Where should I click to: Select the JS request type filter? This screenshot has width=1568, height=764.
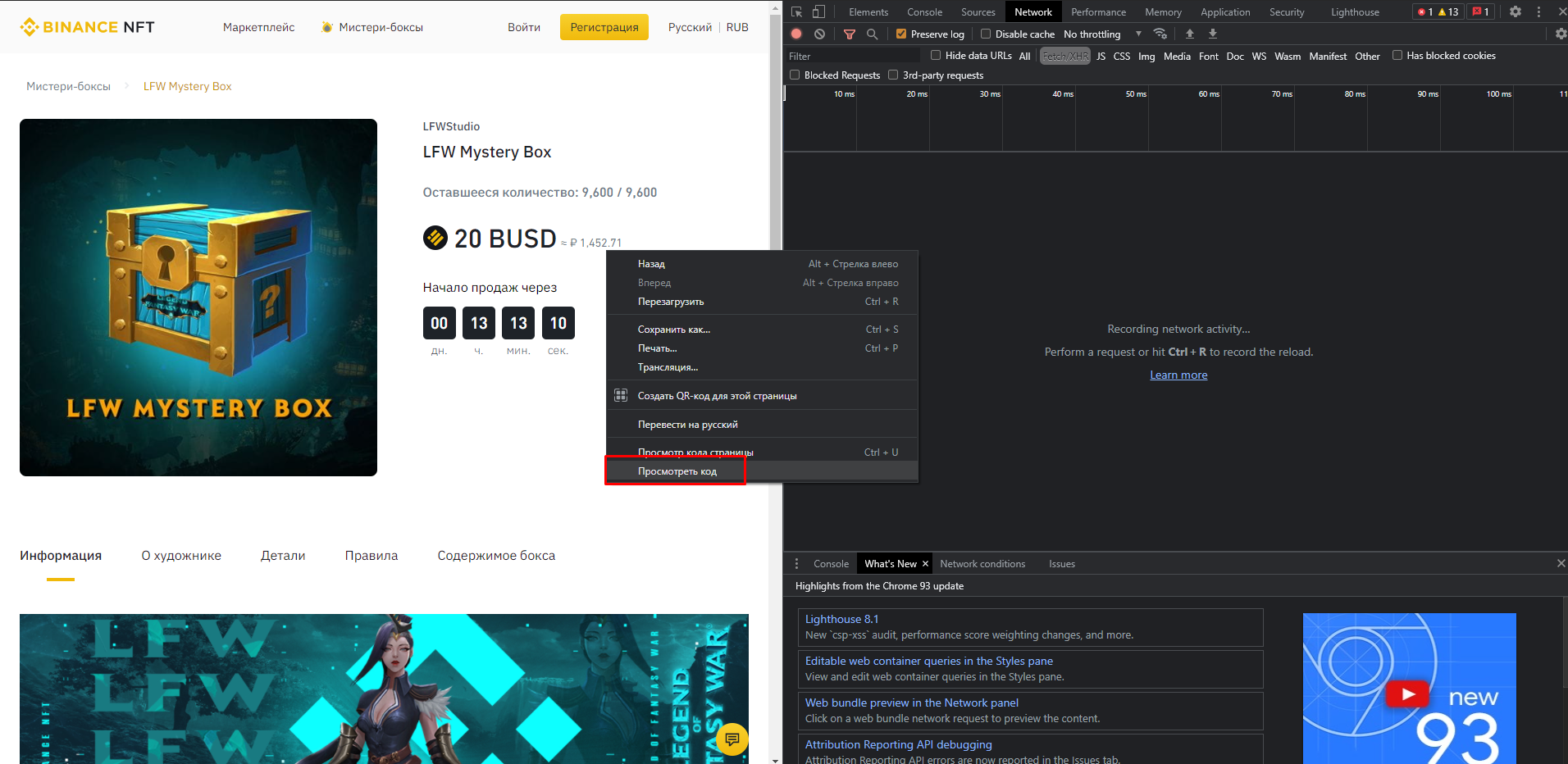[1101, 56]
